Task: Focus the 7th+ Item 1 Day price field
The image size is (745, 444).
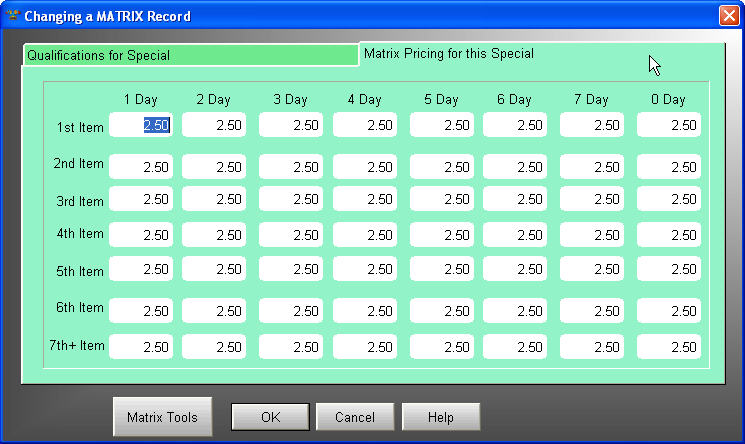Action: click(141, 347)
